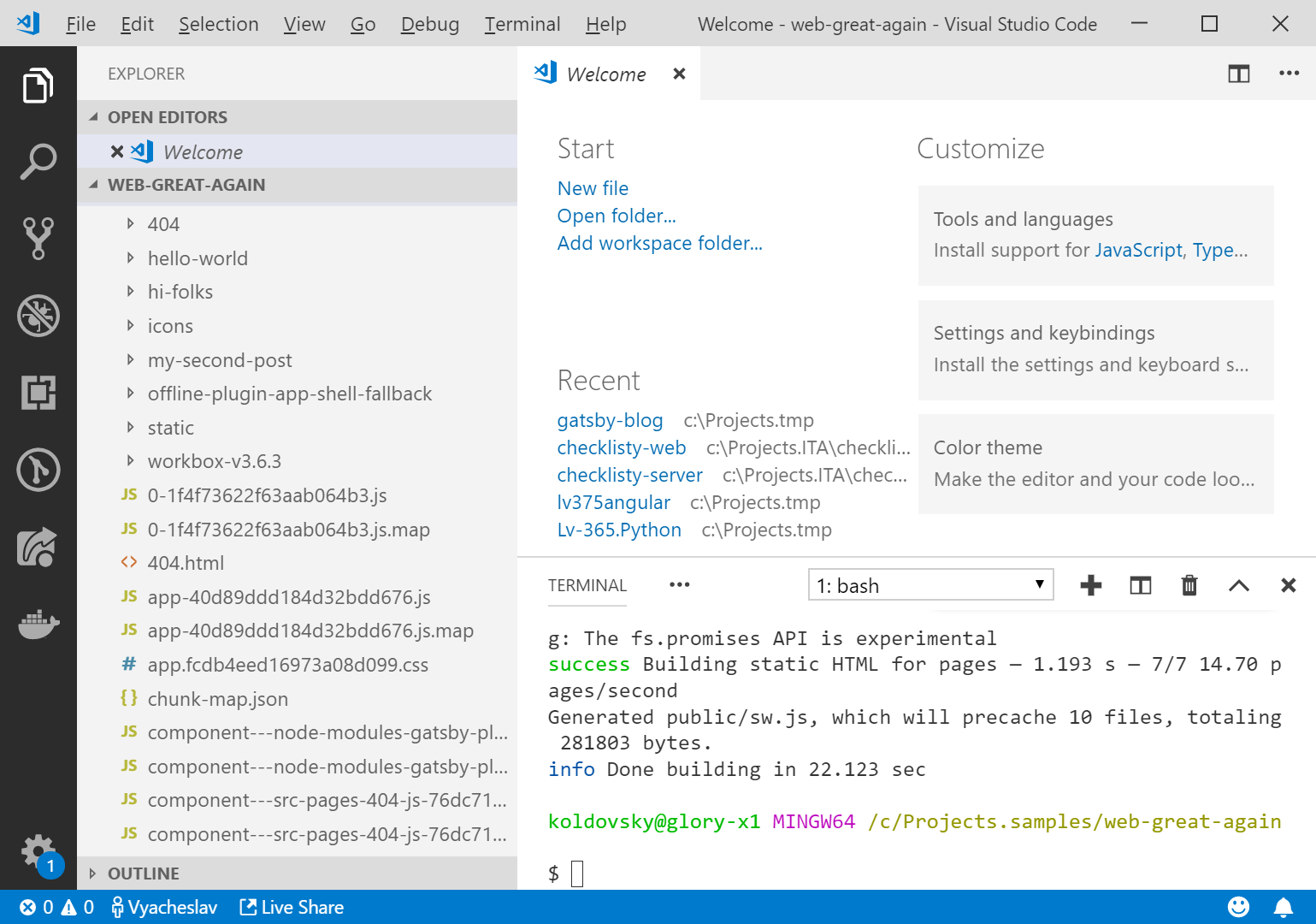Open recent project gatsby-blog

[610, 420]
